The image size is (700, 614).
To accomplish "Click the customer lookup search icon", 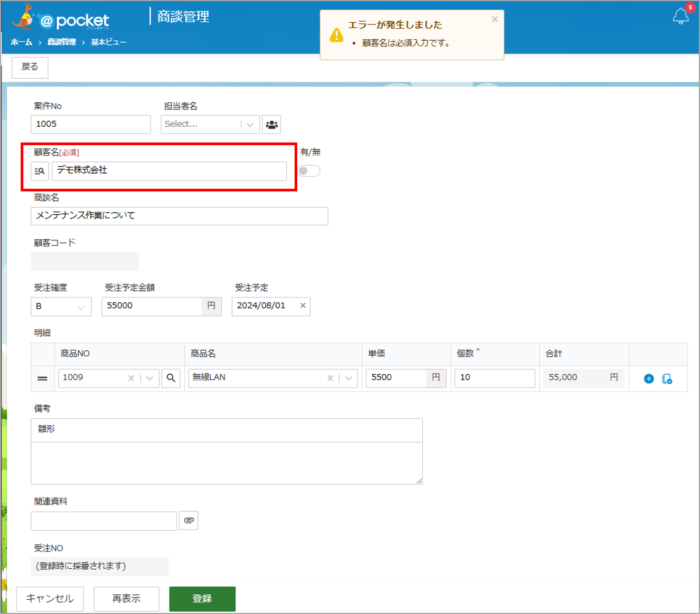I will pos(40,171).
